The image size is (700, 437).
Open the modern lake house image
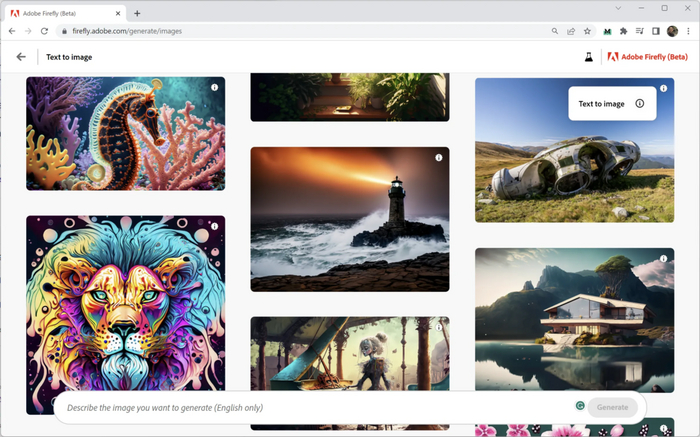point(575,320)
